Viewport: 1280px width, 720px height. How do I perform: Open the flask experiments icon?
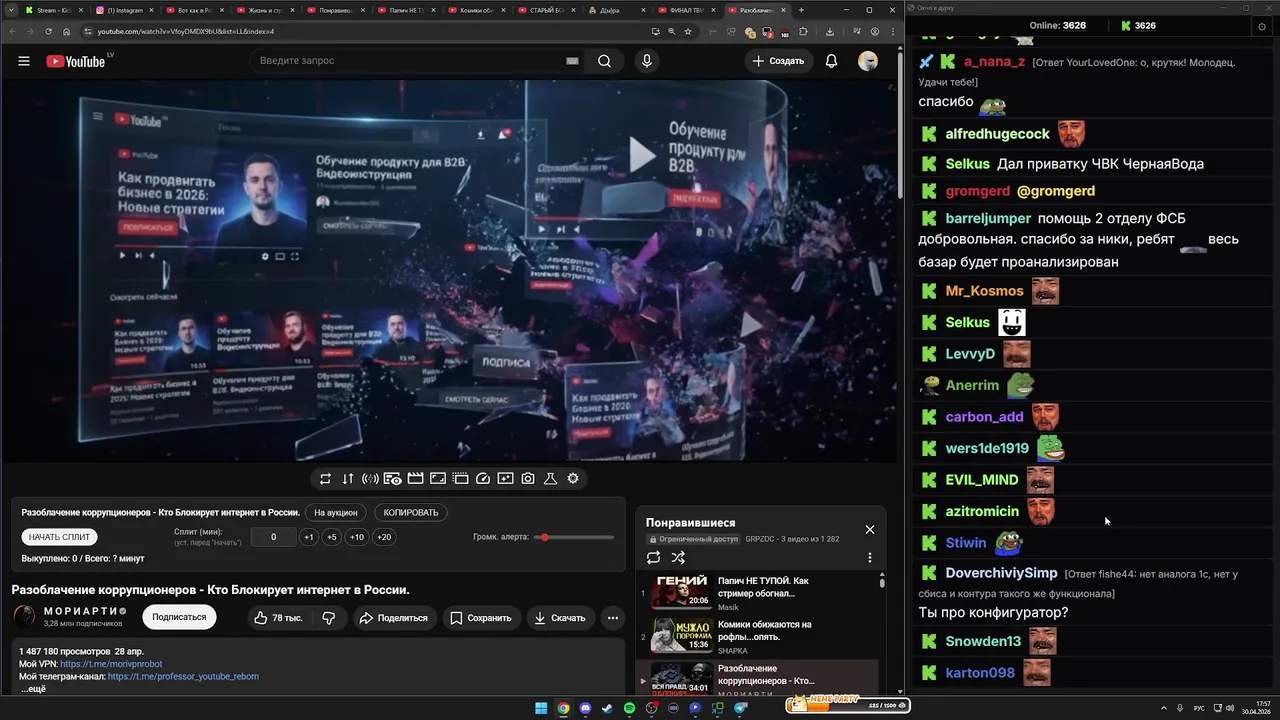point(550,478)
